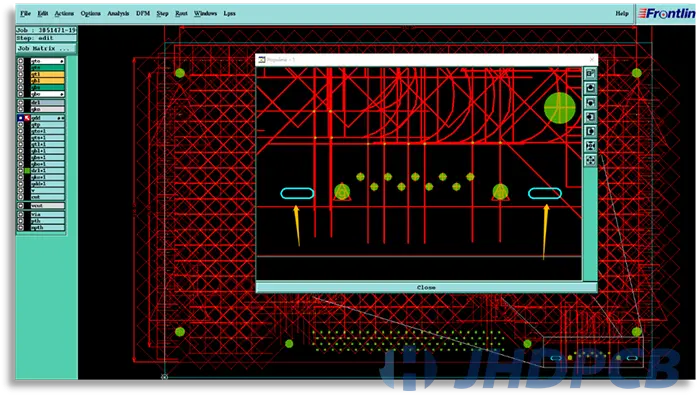Open the DFM menu
Image resolution: width=700 pixels, height=397 pixels.
(x=143, y=14)
